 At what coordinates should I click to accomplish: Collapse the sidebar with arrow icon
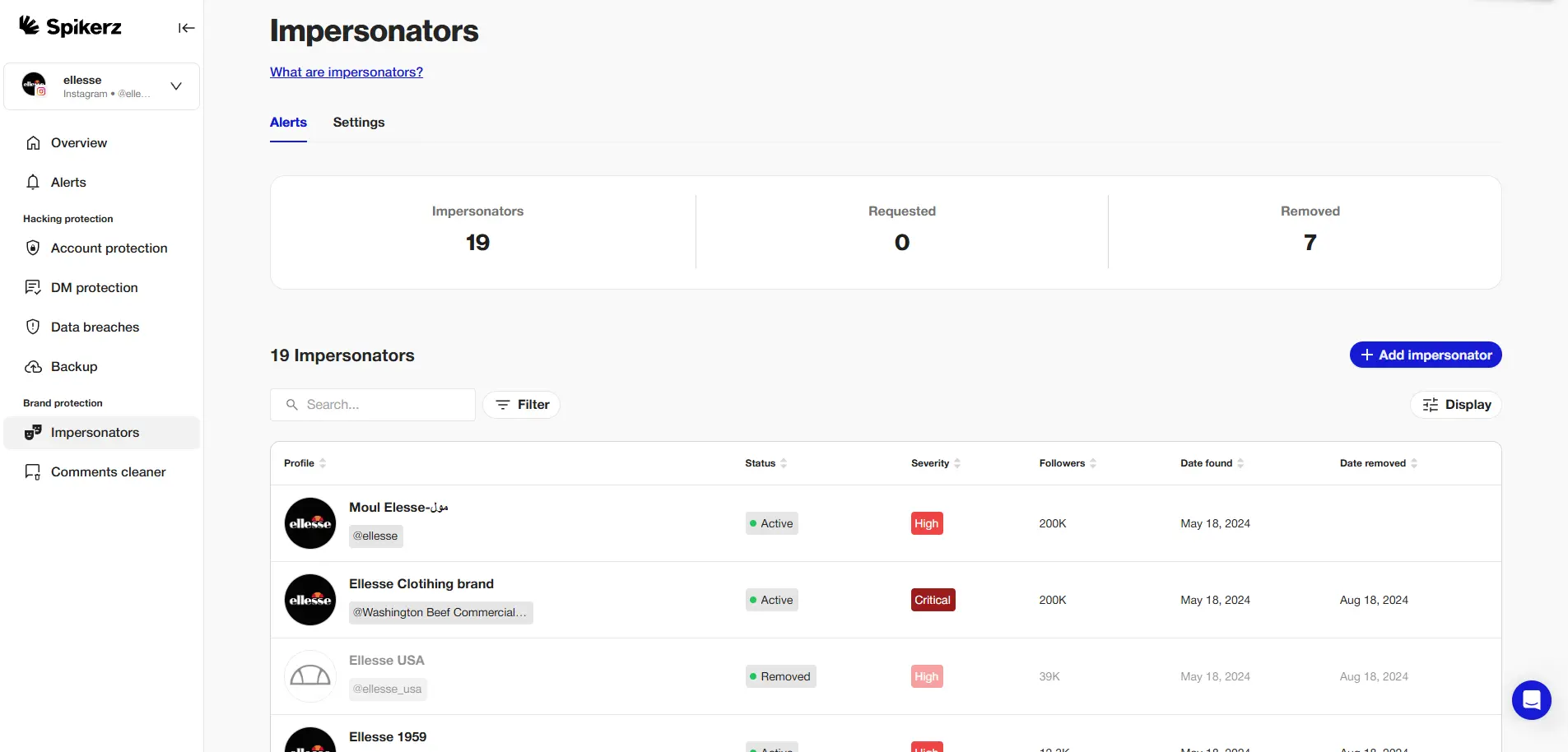tap(187, 28)
